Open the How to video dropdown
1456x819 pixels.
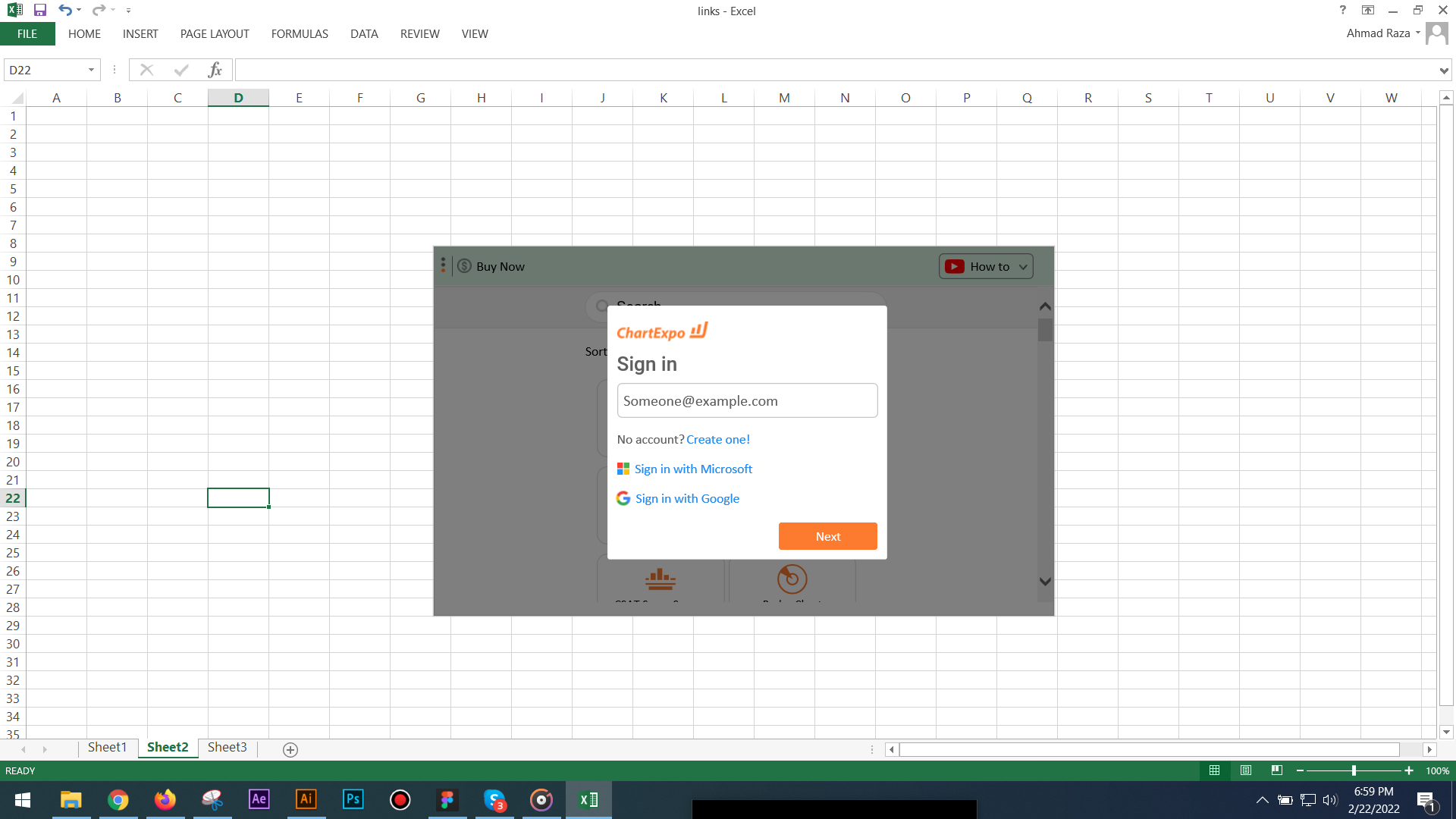tap(986, 266)
